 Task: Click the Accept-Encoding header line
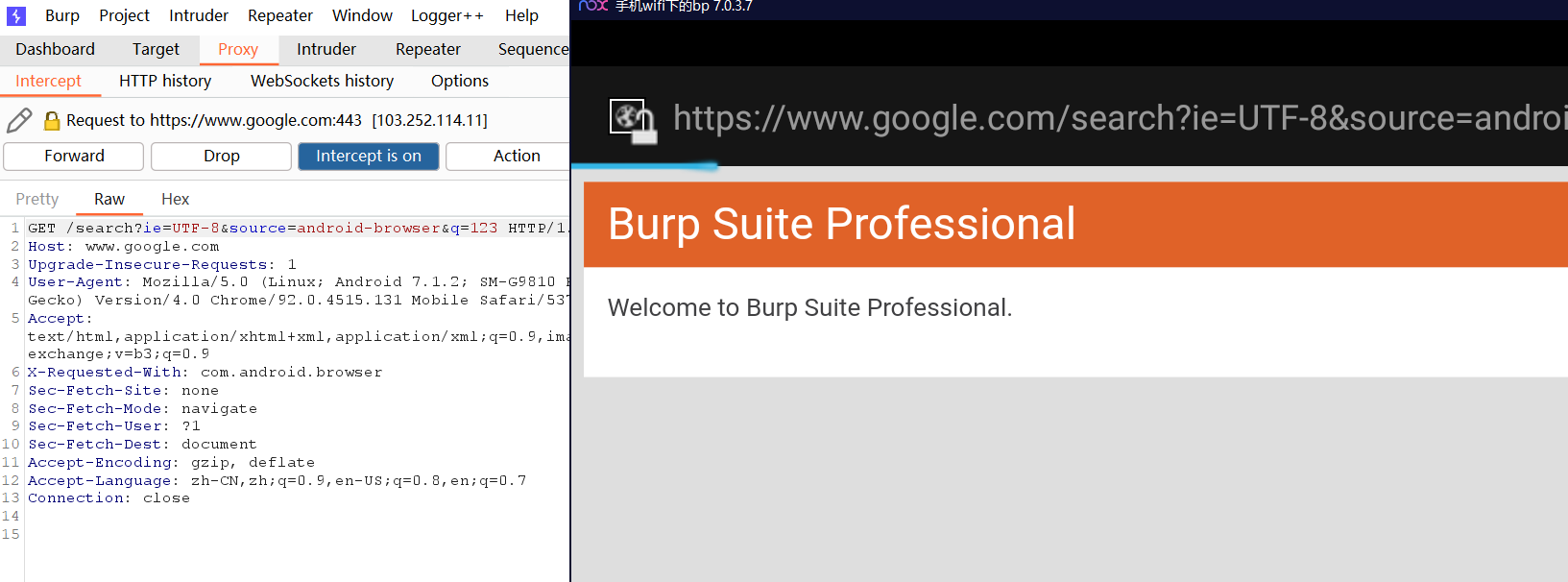[172, 463]
